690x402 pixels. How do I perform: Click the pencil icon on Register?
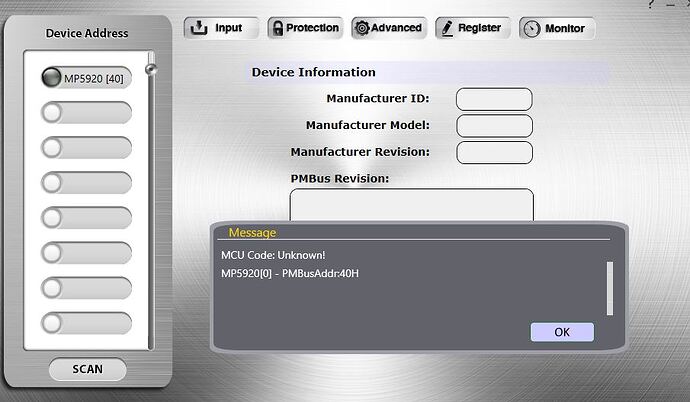[447, 28]
